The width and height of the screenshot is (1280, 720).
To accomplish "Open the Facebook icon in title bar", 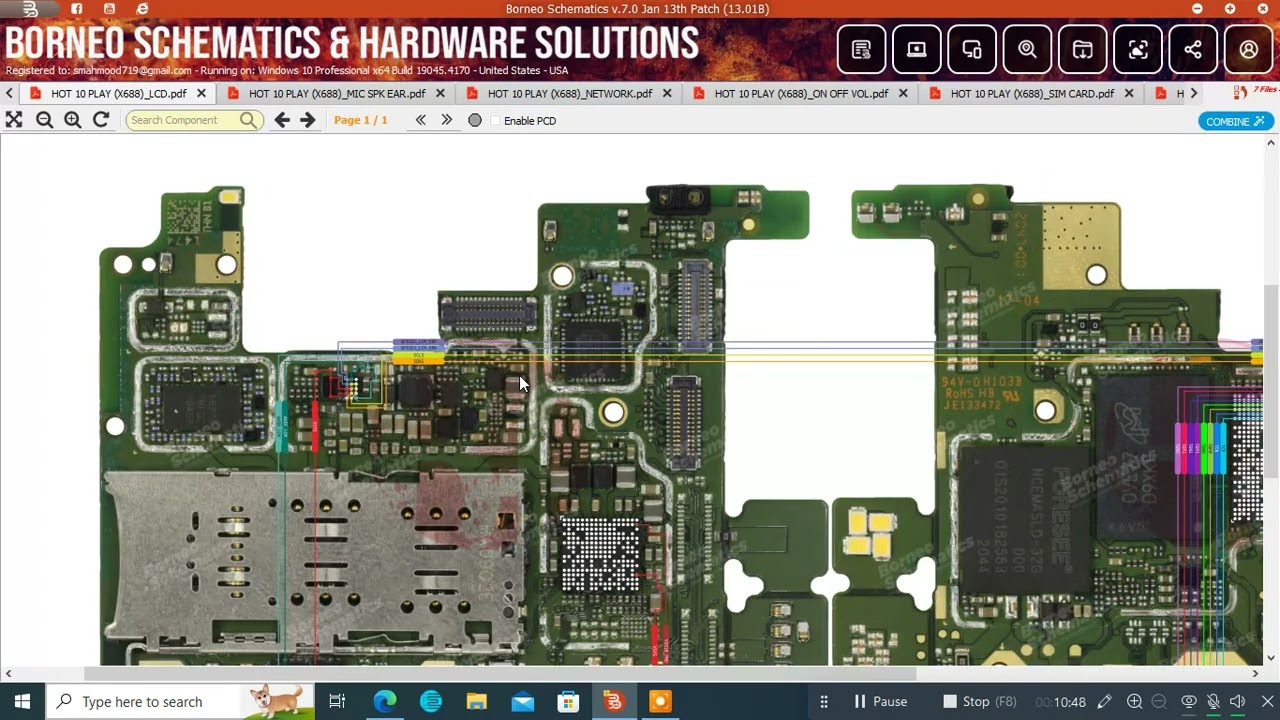I will pyautogui.click(x=76, y=9).
